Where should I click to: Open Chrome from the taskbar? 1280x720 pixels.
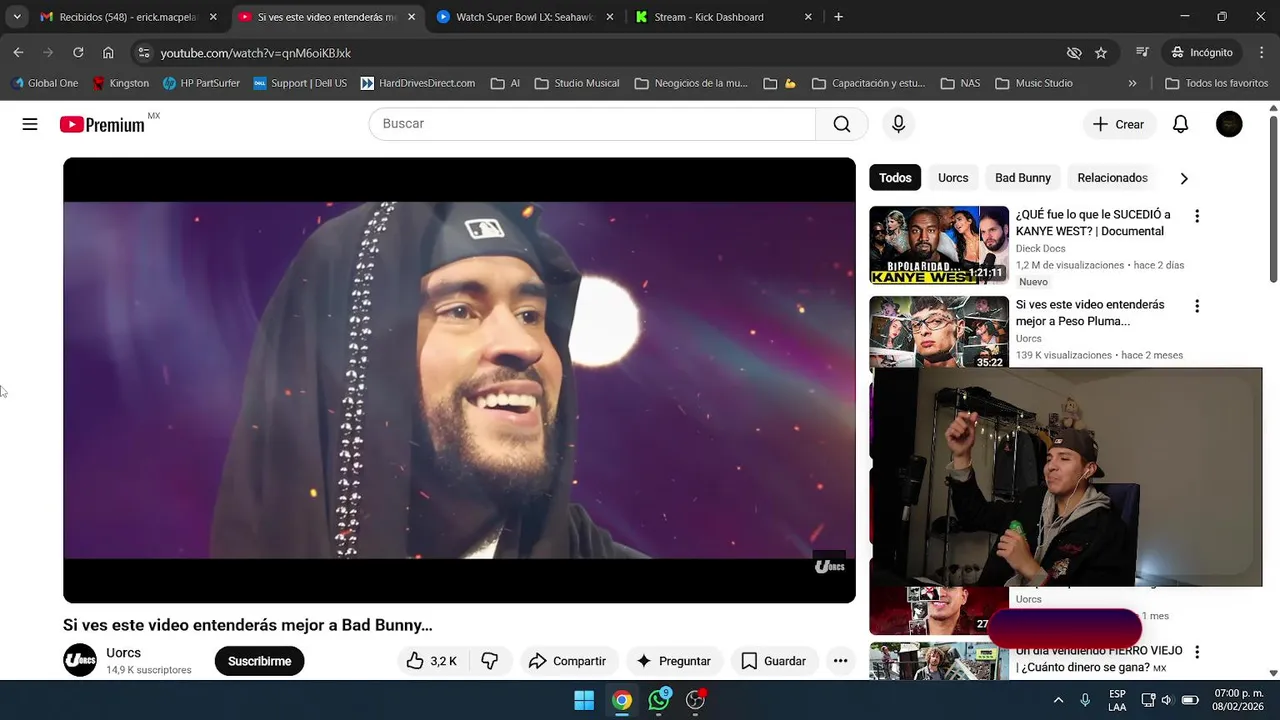(622, 700)
